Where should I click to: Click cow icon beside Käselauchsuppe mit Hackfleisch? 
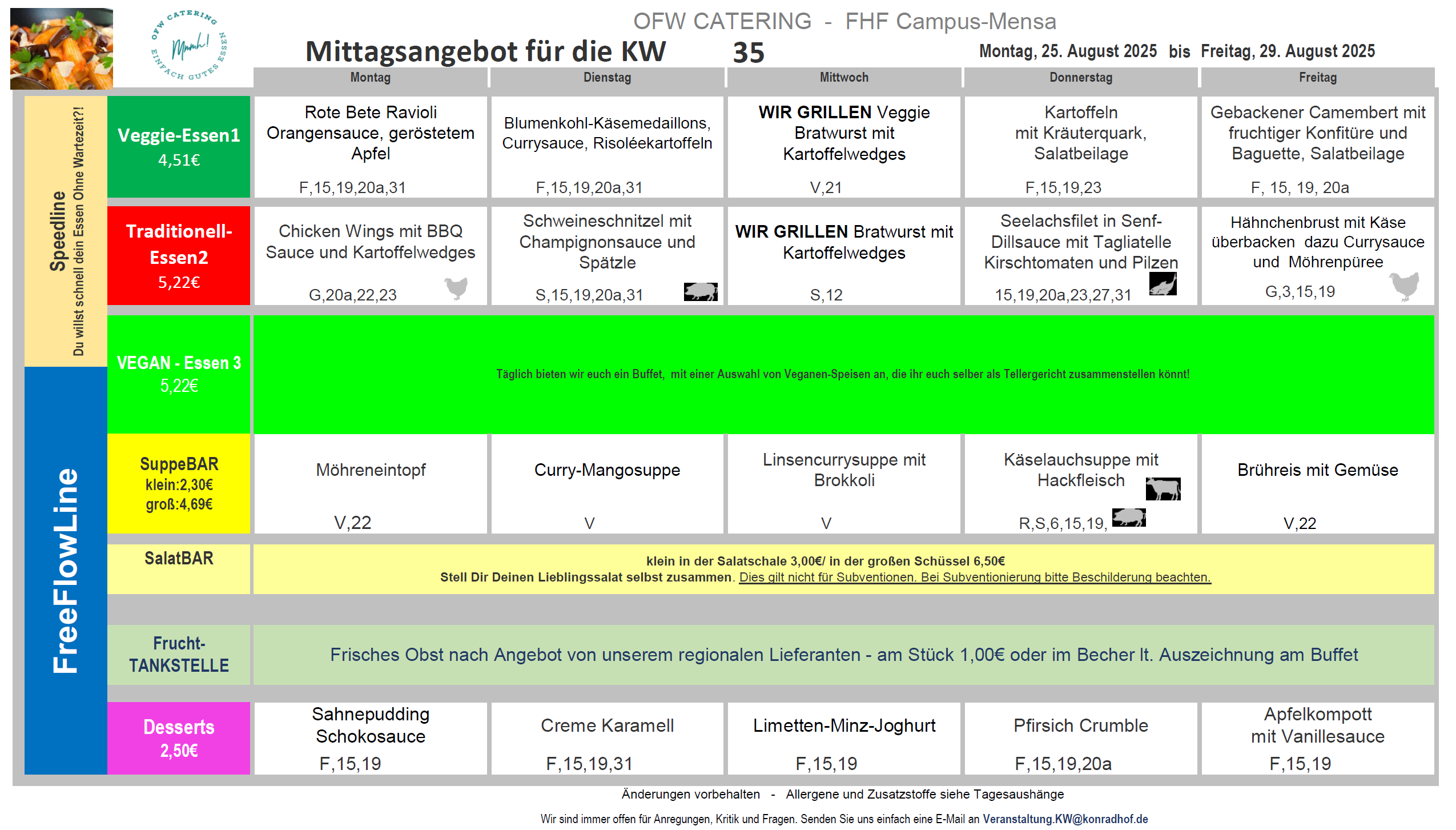click(x=1163, y=489)
